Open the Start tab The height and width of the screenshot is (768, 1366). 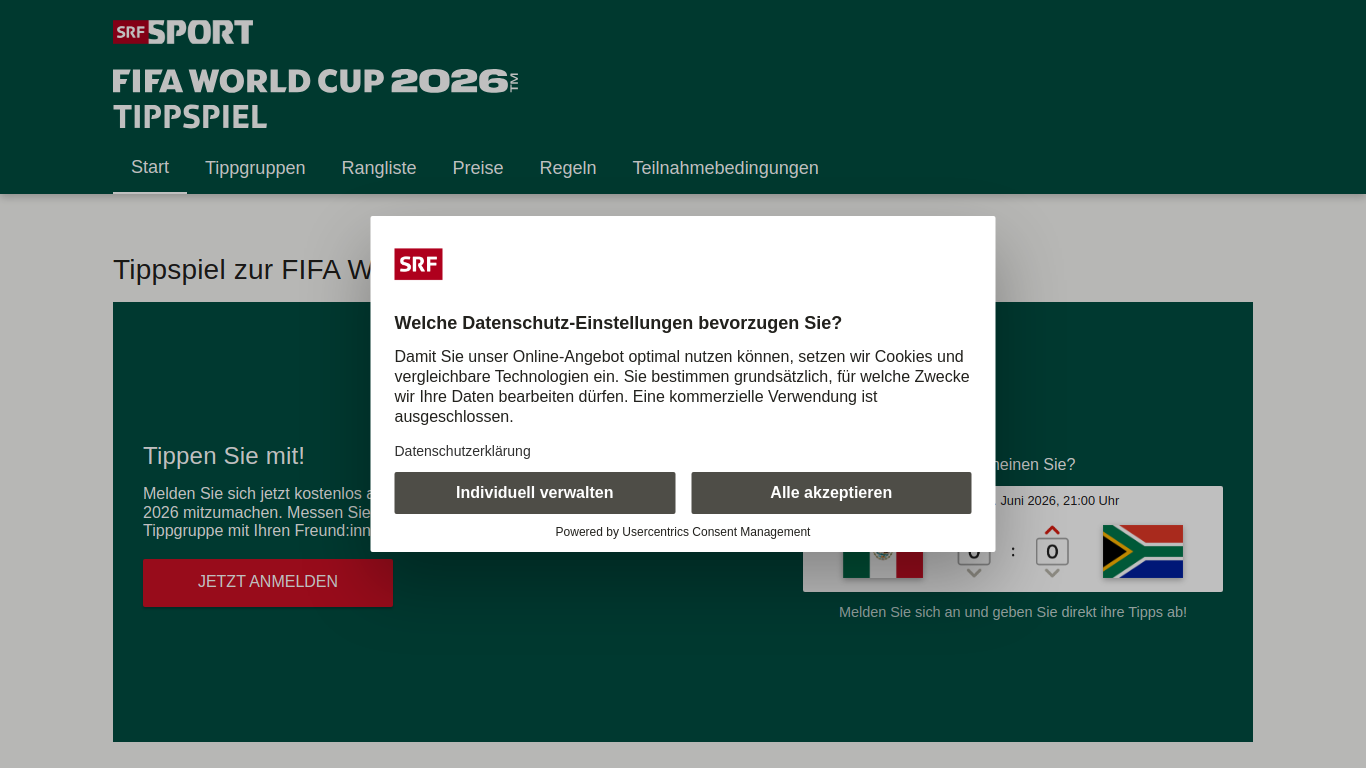pyautogui.click(x=150, y=168)
